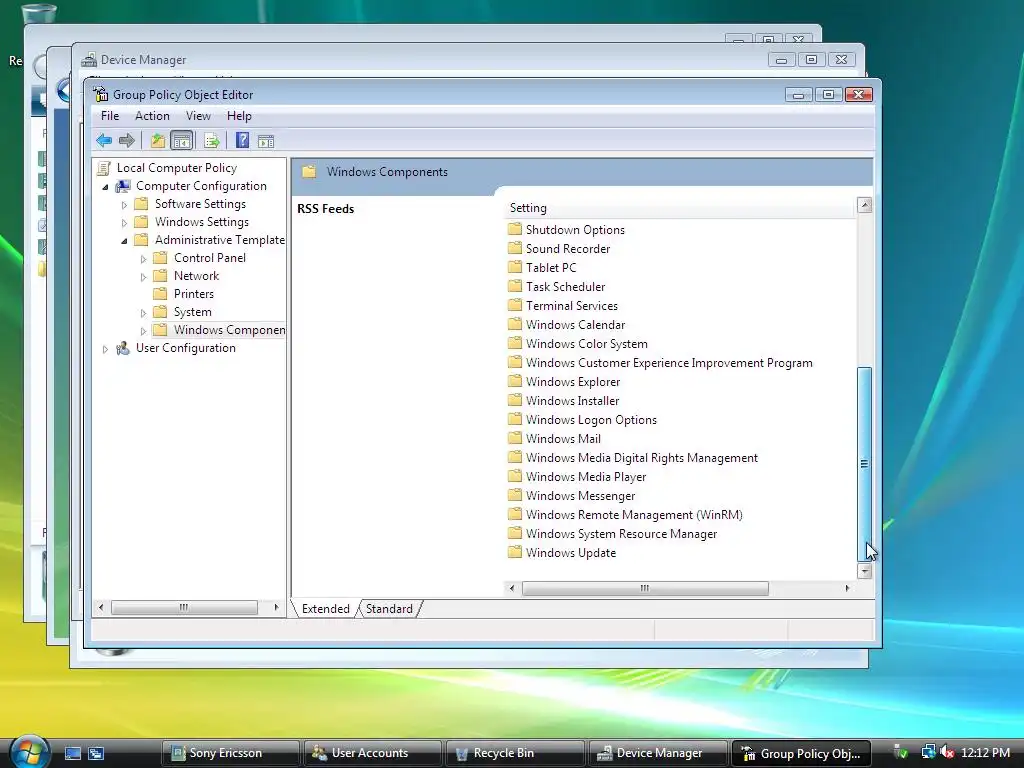The height and width of the screenshot is (768, 1024).
Task: Open the Help toolbar icon
Action: click(x=242, y=140)
